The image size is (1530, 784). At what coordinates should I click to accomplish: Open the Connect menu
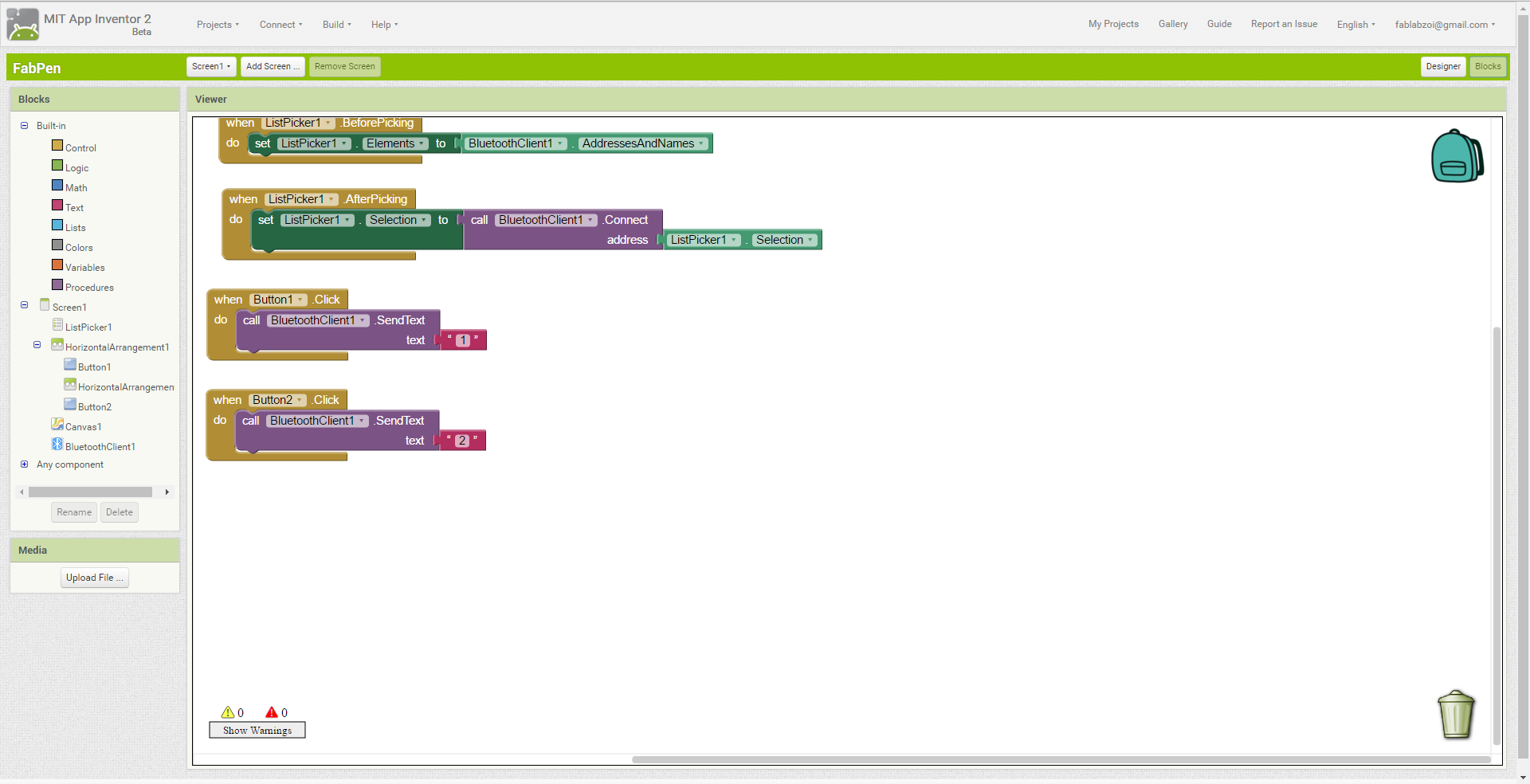(280, 25)
